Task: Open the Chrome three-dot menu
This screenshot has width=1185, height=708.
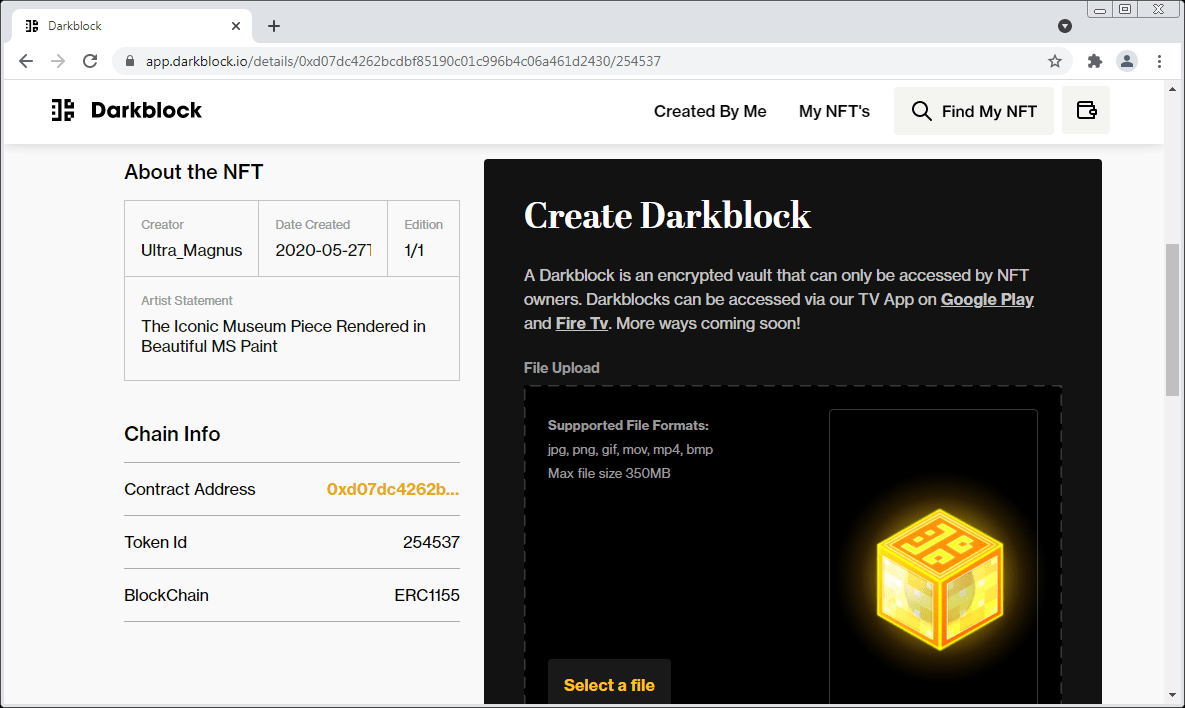Action: click(1159, 61)
